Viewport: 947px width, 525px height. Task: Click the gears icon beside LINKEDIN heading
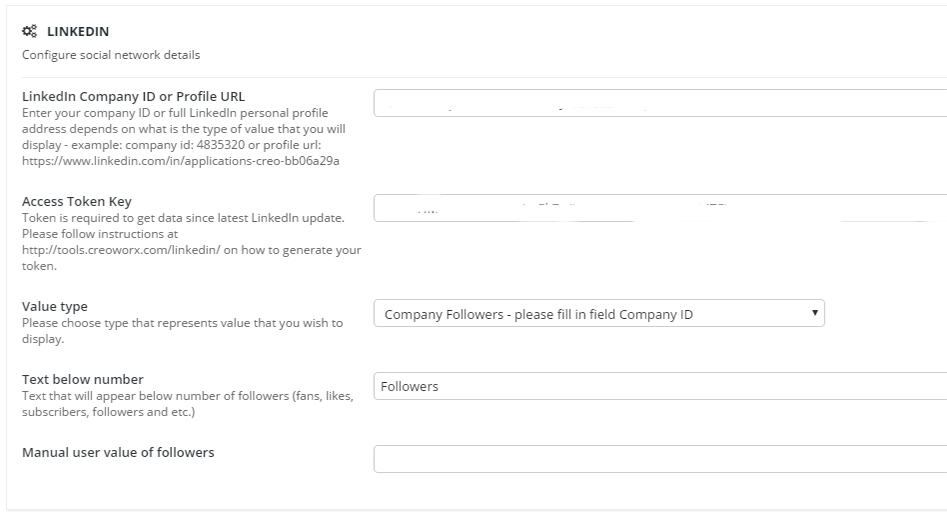coord(29,32)
